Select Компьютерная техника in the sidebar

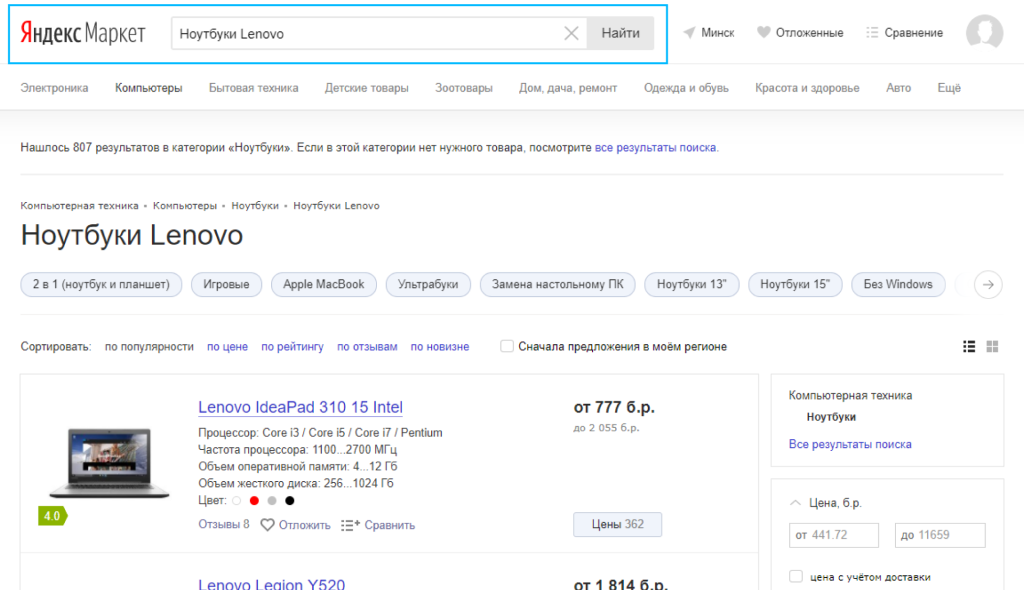click(x=850, y=395)
